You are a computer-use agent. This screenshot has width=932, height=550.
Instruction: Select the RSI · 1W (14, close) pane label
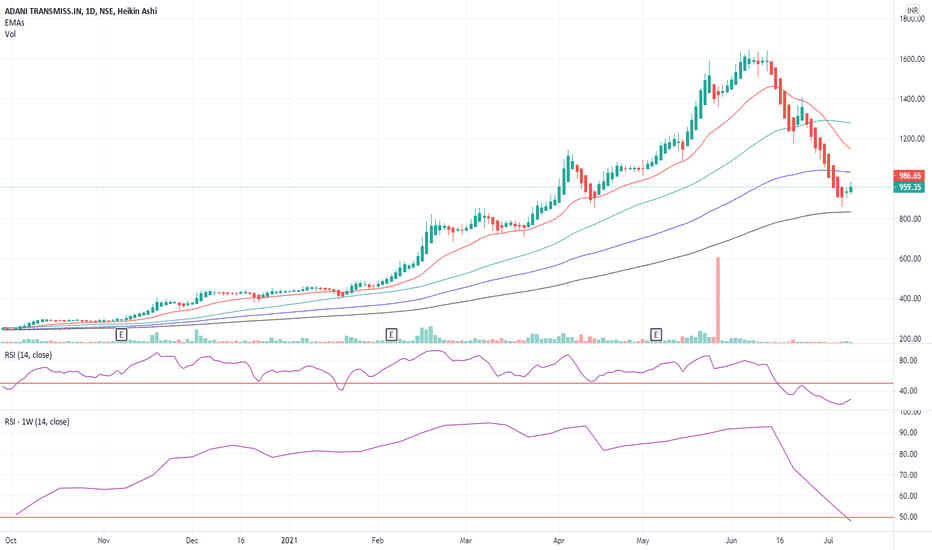coord(37,422)
